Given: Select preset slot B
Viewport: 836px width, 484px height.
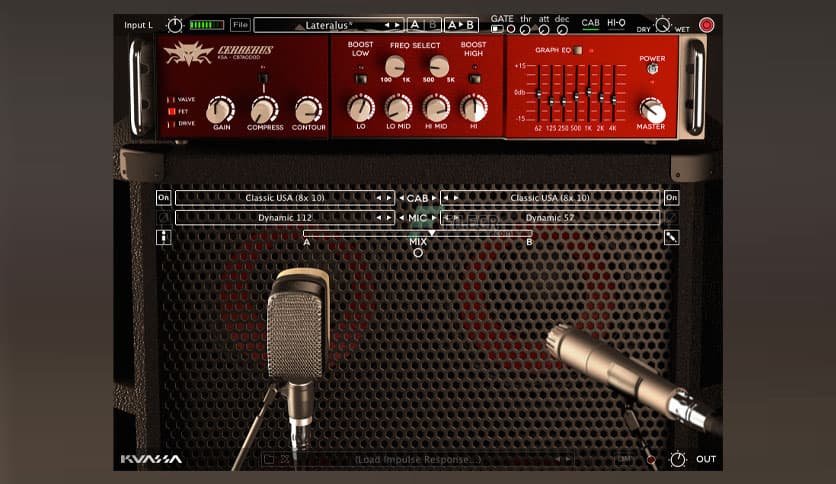Looking at the screenshot, I should pos(432,25).
